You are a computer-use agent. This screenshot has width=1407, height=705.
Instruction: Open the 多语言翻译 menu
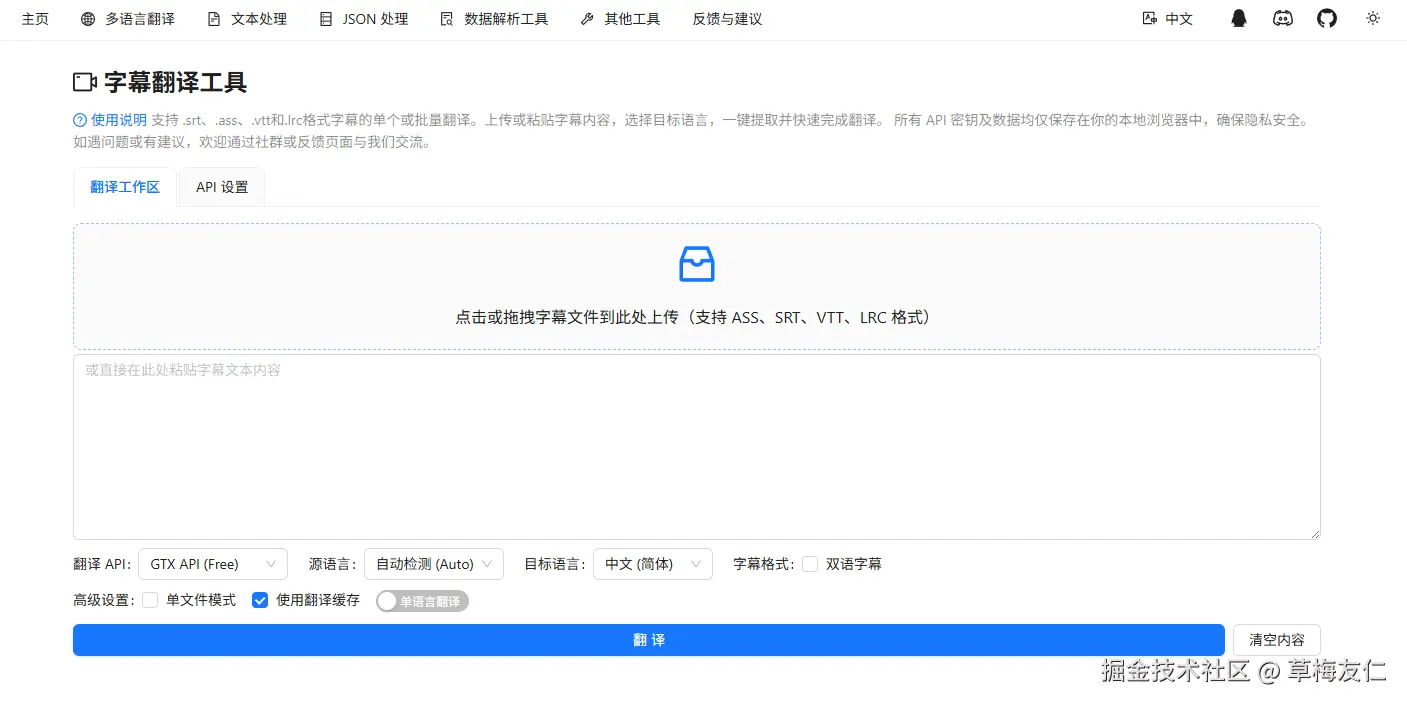[x=128, y=19]
